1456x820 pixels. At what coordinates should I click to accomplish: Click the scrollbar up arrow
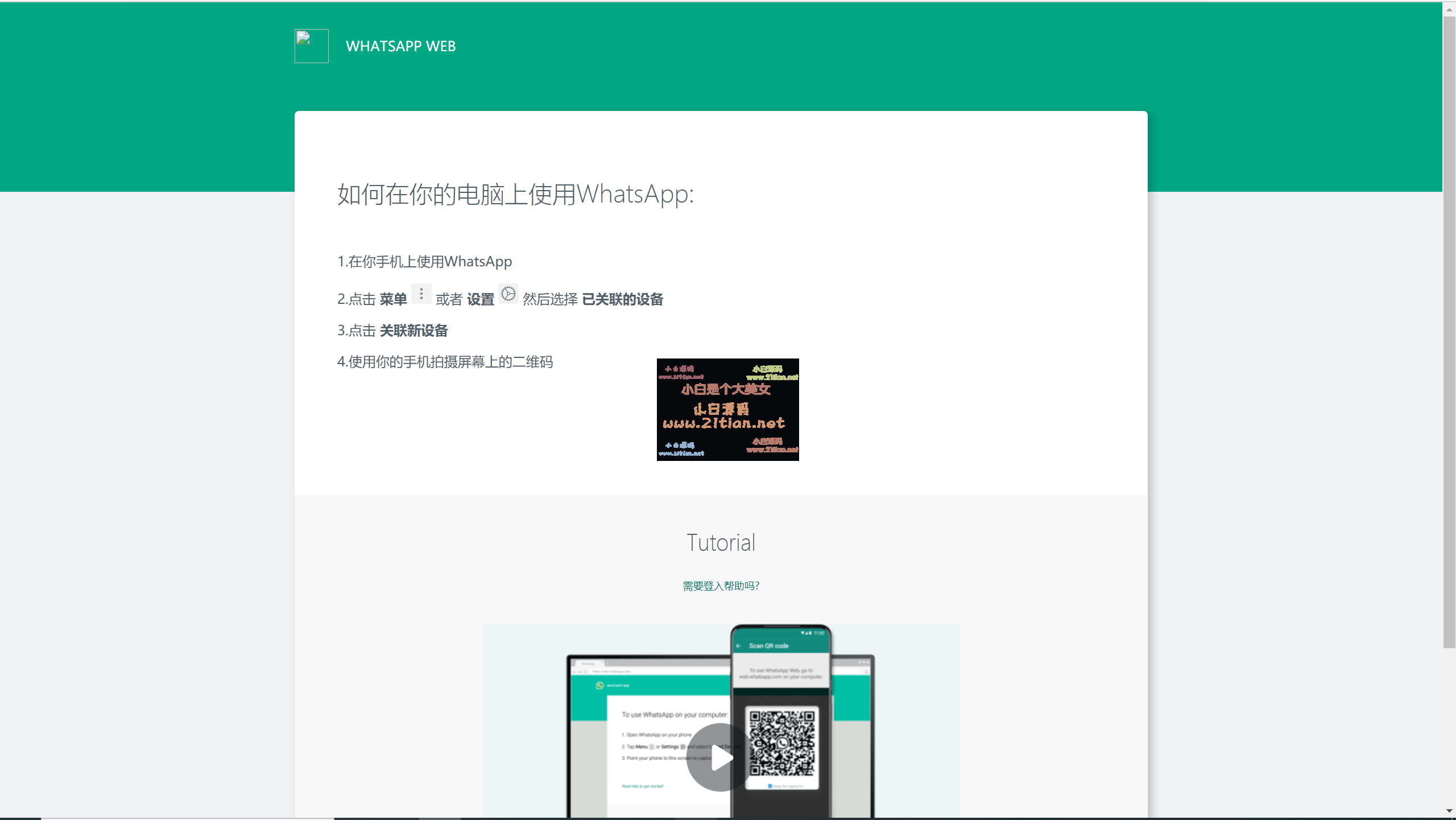(1449, 9)
